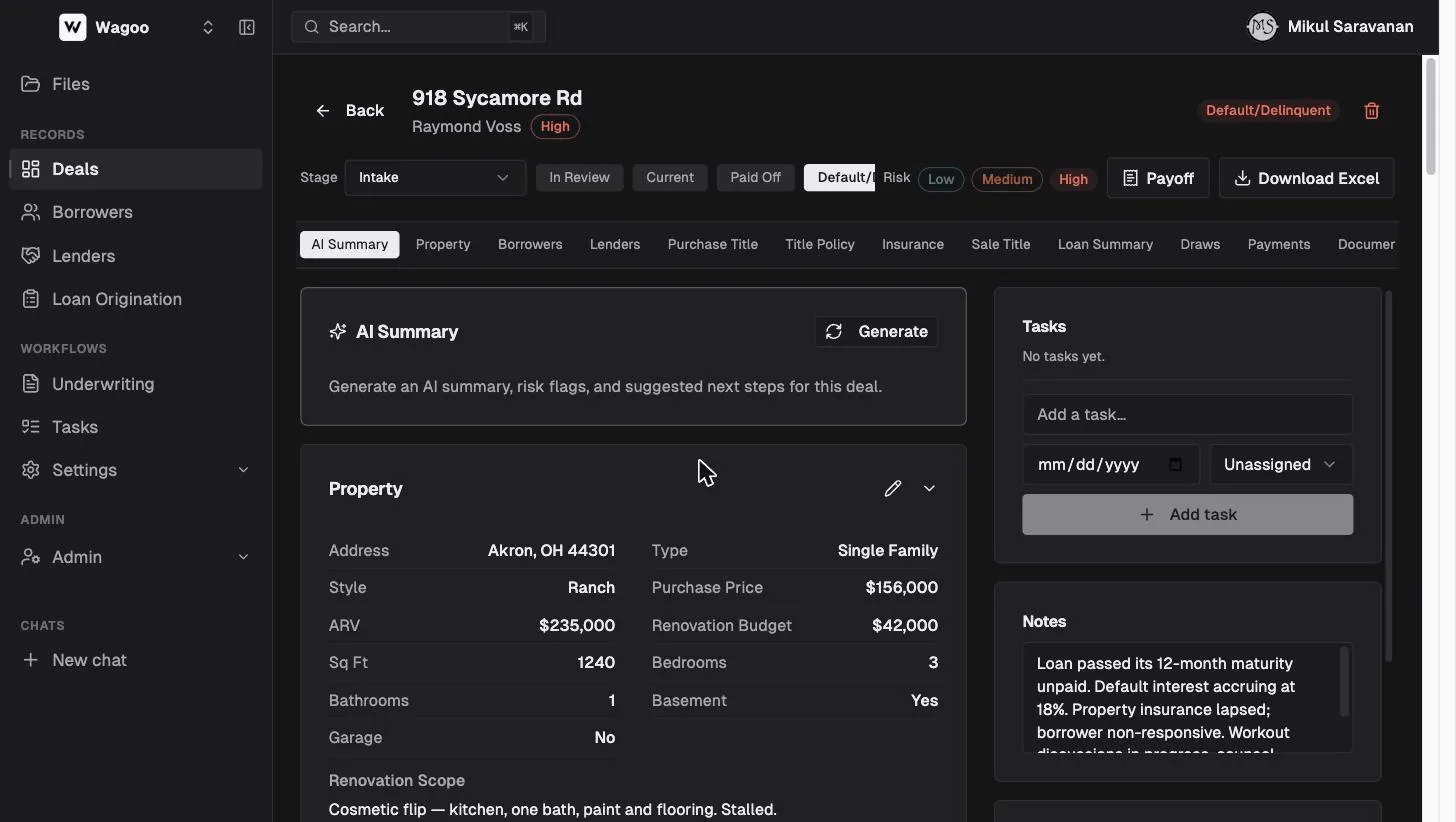Click the ARV value $235,000

tap(577, 626)
